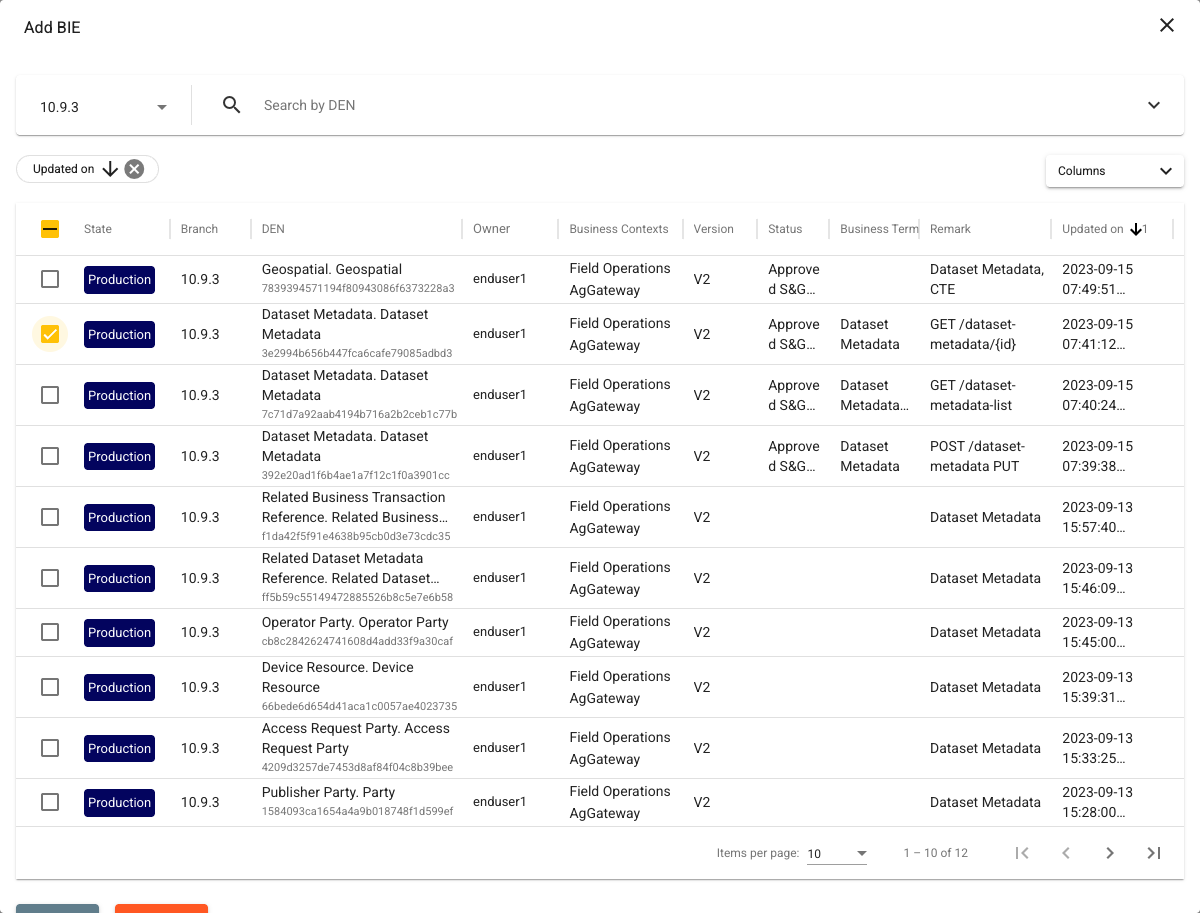Click the GUID cb8c2842624741608d4add33f9a30caf
This screenshot has height=913, width=1200.
(357, 641)
